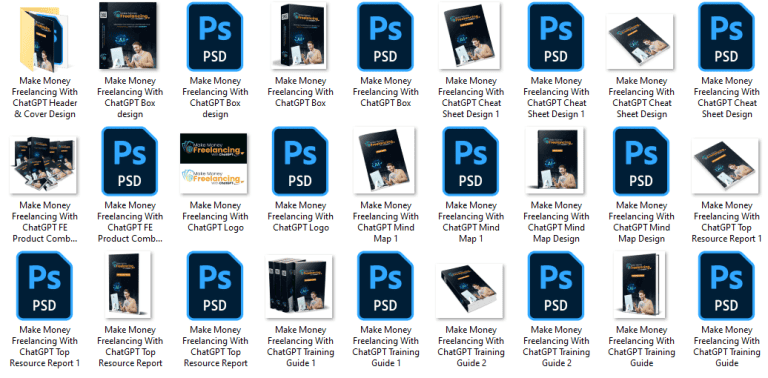
Task: Select Cheat Sheet Design 1 image thumbnail
Action: tap(469, 35)
